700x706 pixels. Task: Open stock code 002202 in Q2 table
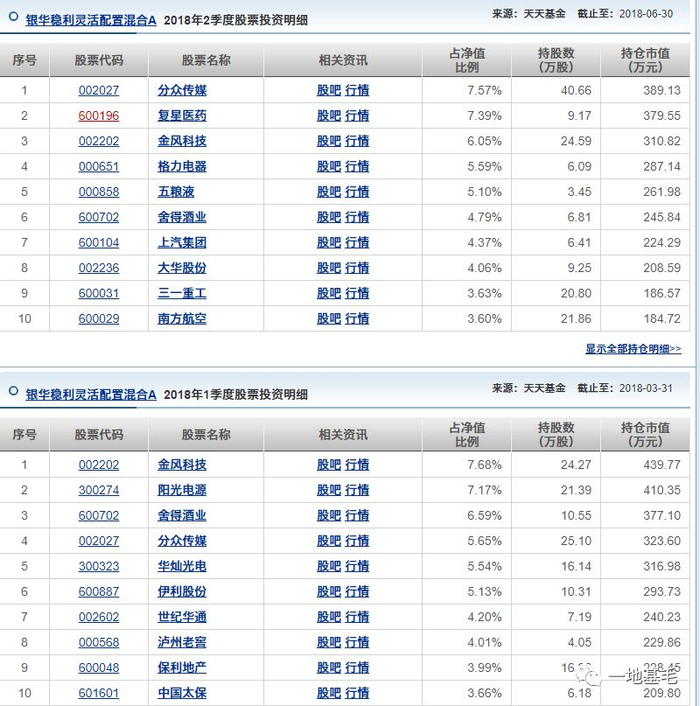(99, 141)
